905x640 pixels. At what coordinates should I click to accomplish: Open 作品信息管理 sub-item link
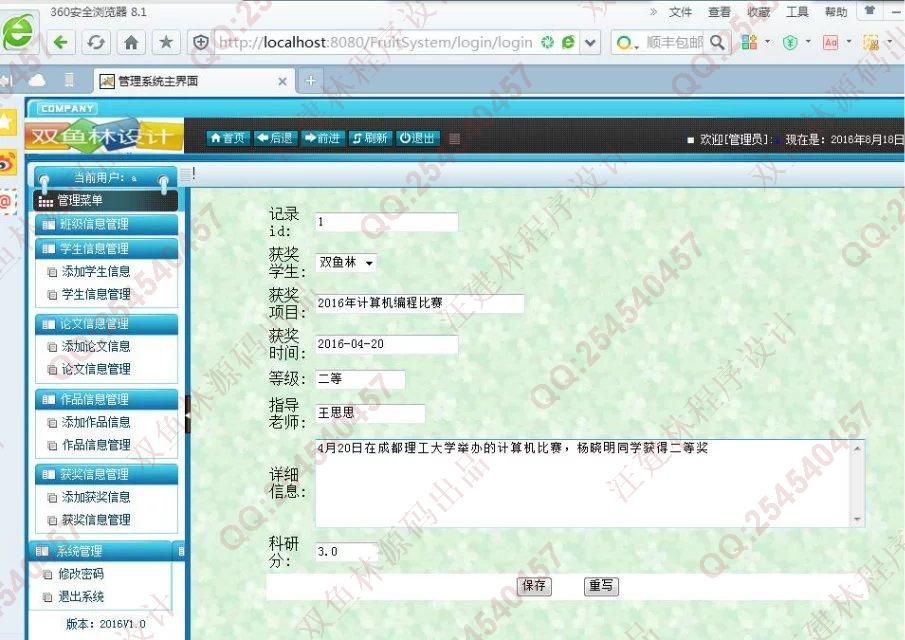point(96,445)
